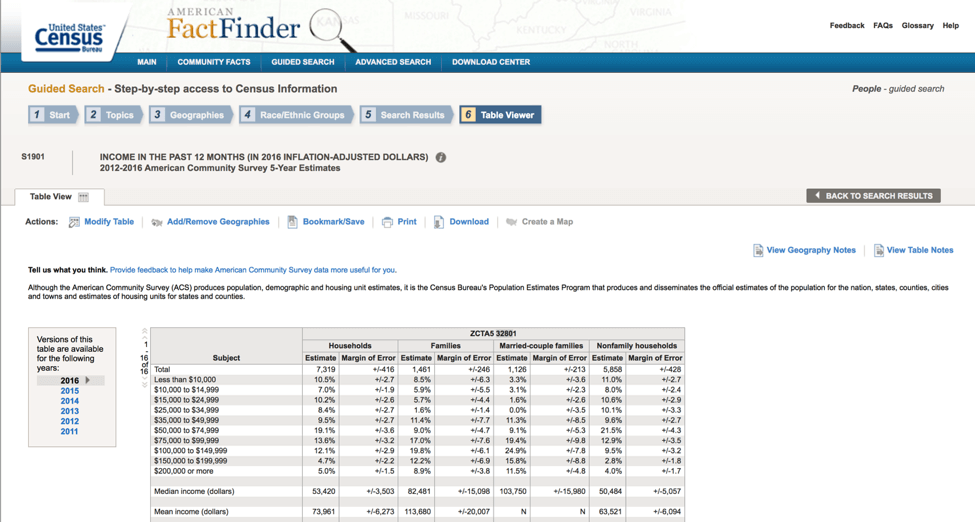Click the ZCTA5 32801 geography header
This screenshot has width=975, height=522.
[x=493, y=333]
